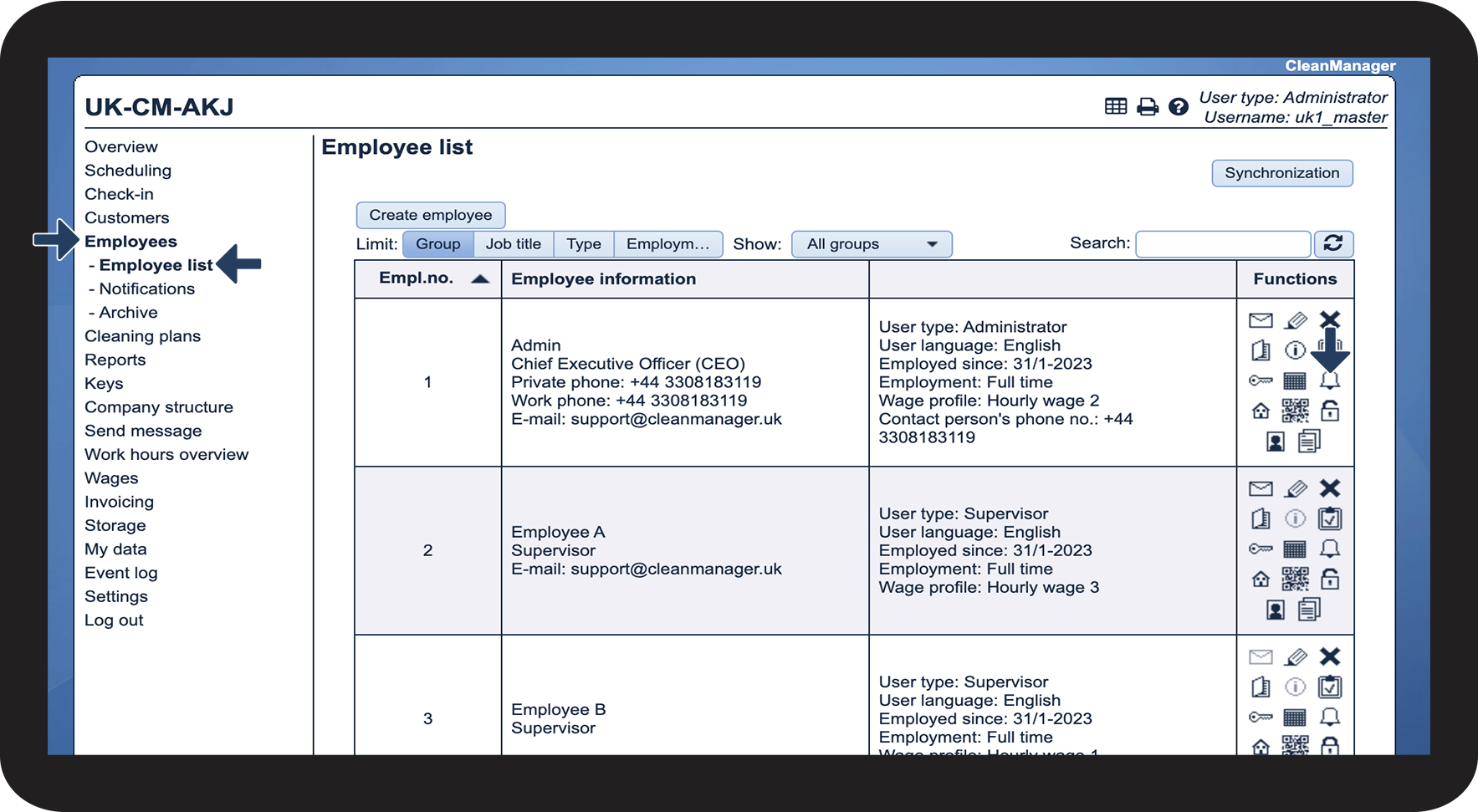Image resolution: width=1478 pixels, height=812 pixels.
Task: Click the Create employee button
Action: coord(430,215)
